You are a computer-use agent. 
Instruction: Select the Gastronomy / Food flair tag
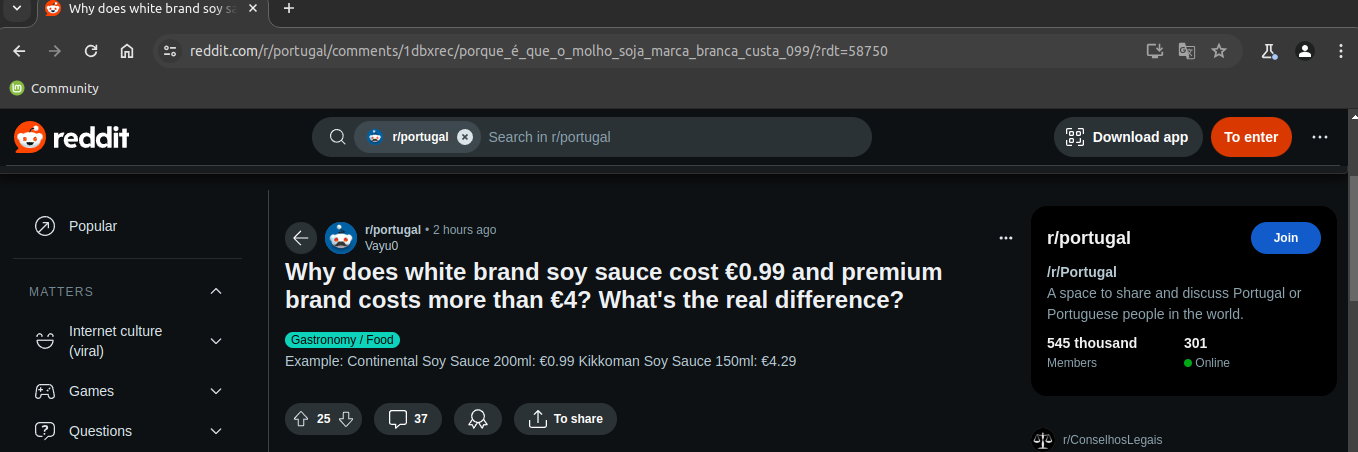(342, 340)
